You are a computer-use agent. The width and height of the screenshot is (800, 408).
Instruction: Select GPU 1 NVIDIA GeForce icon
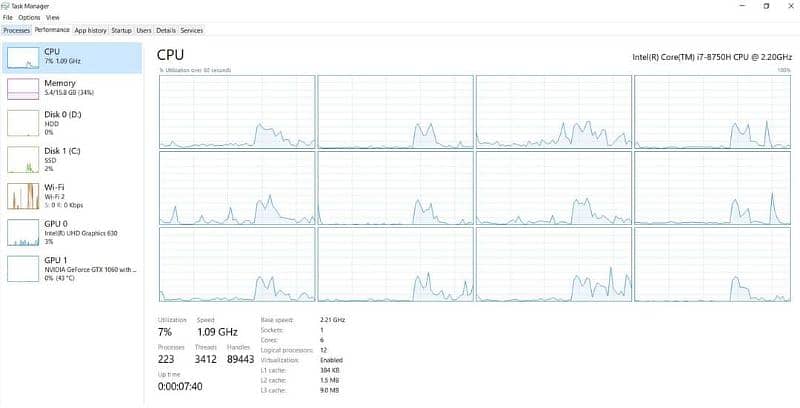click(23, 267)
